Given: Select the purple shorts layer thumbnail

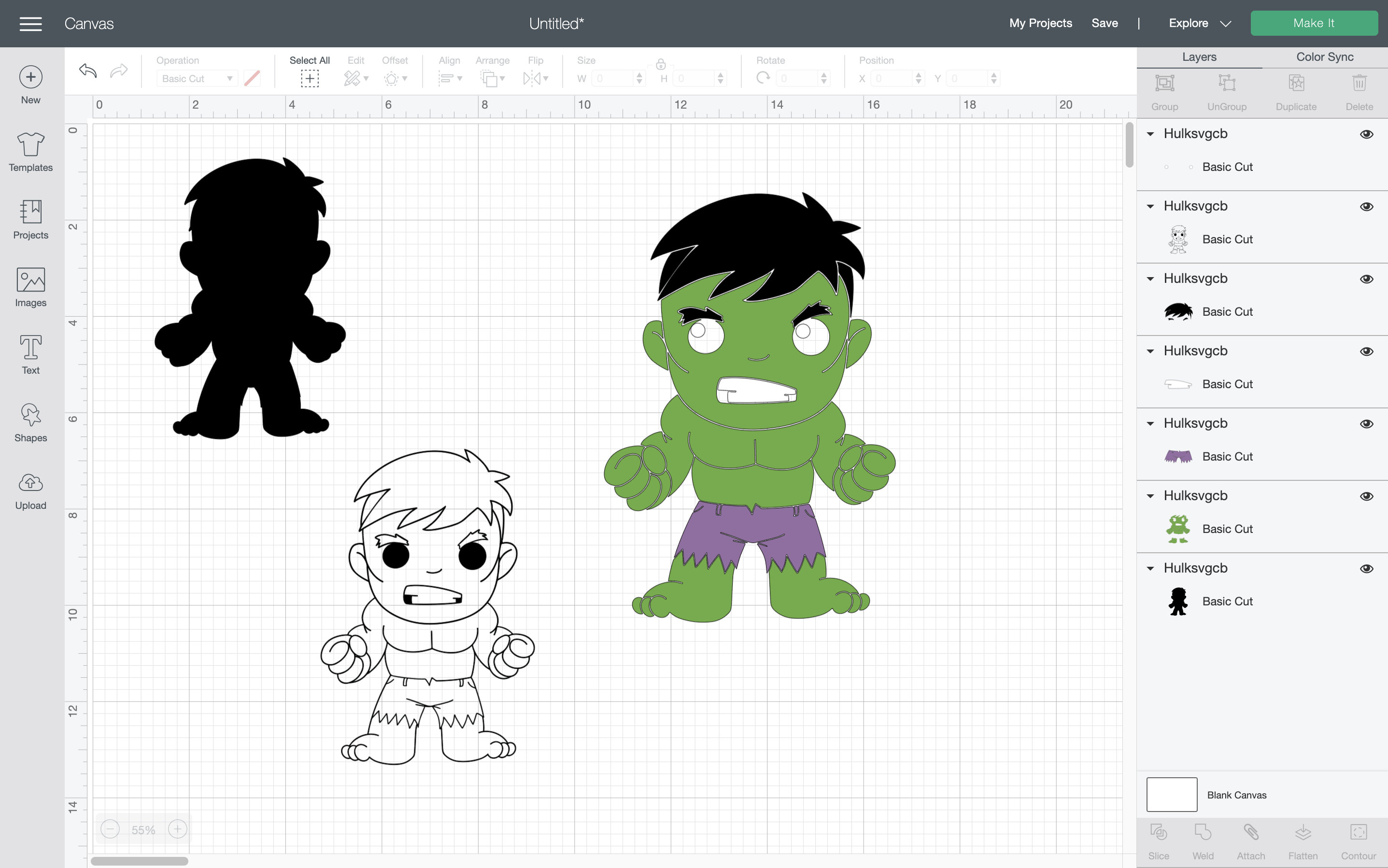Looking at the screenshot, I should point(1178,457).
